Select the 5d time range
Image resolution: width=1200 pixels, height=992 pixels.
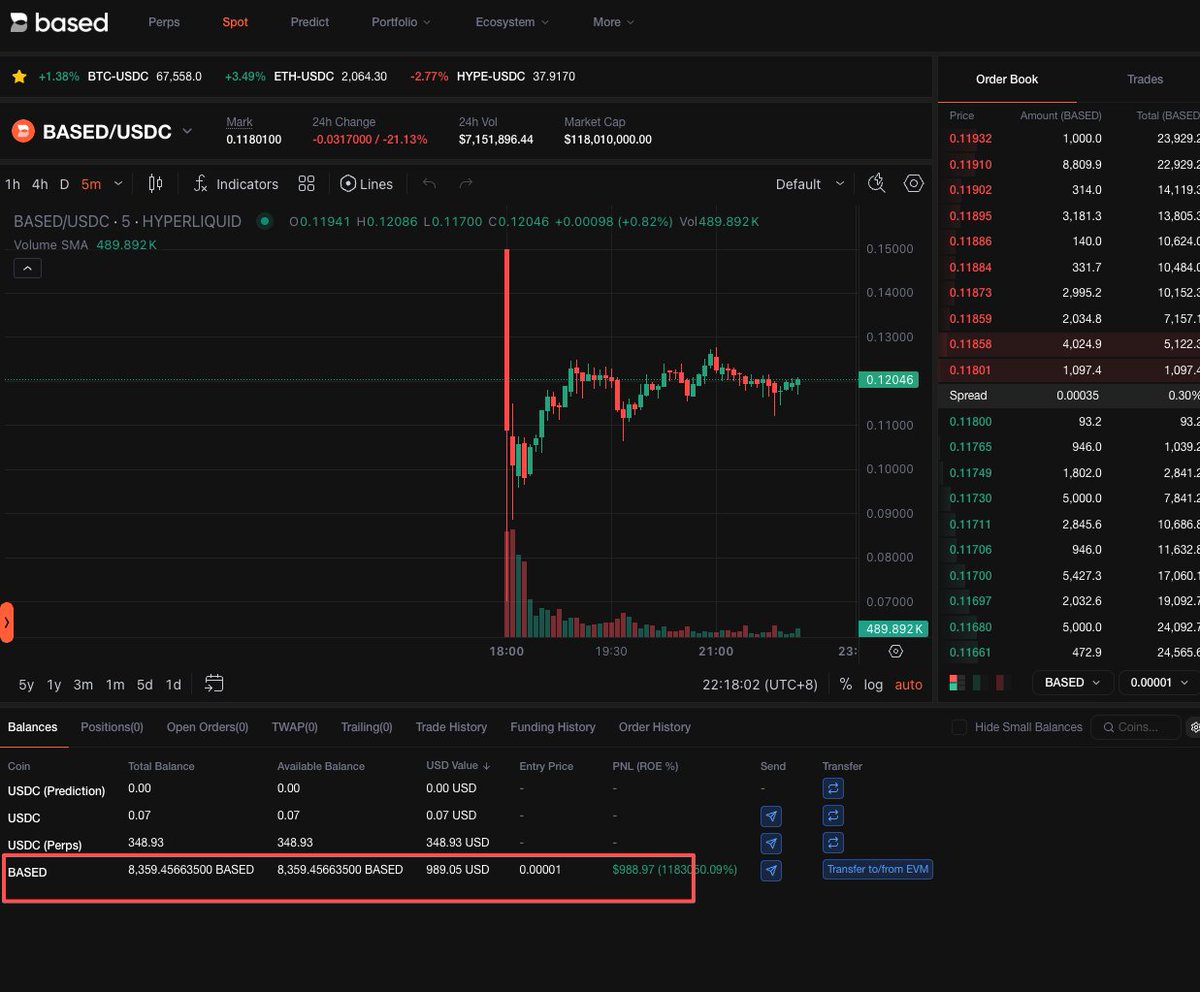coord(145,685)
